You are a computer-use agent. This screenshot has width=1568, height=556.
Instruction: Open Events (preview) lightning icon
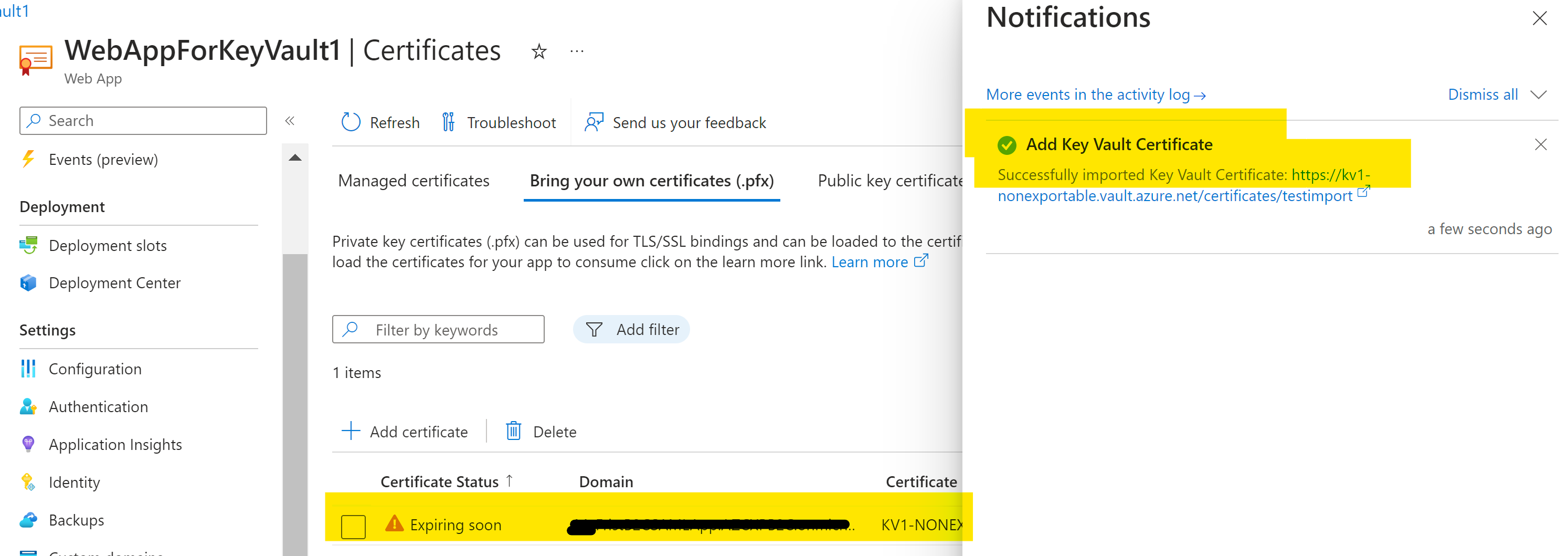[28, 159]
